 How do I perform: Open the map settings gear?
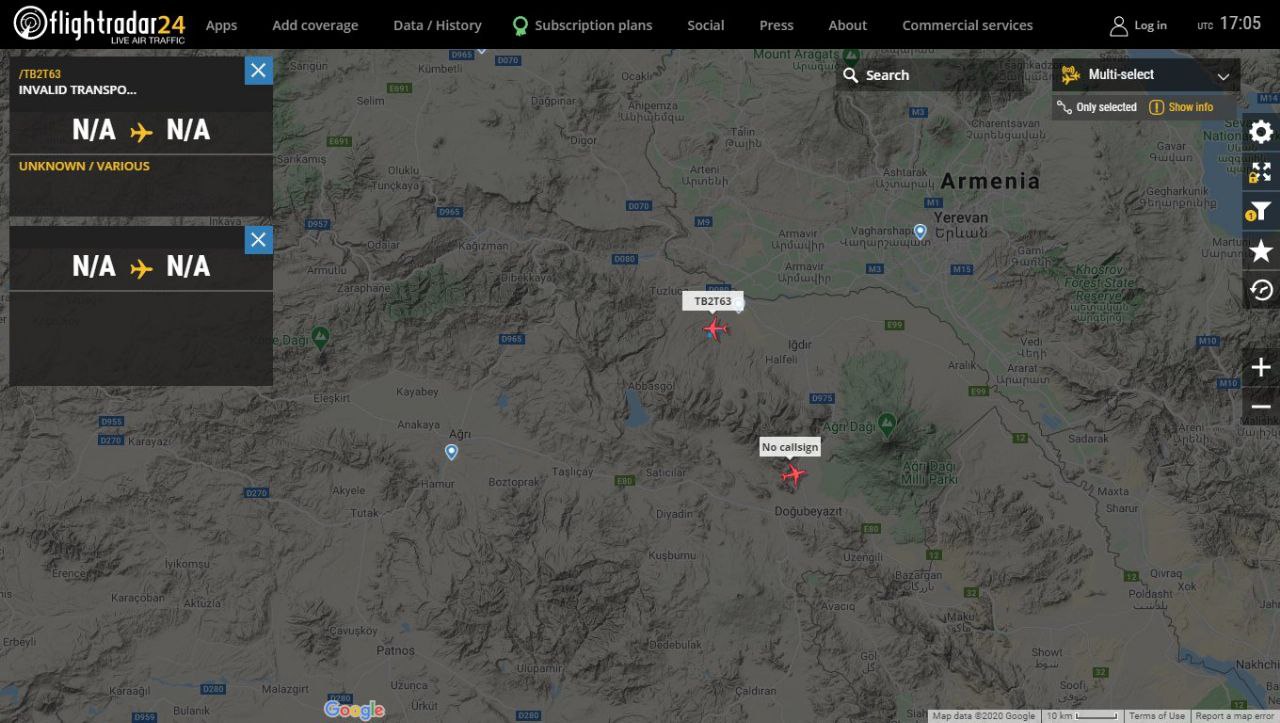(1261, 132)
